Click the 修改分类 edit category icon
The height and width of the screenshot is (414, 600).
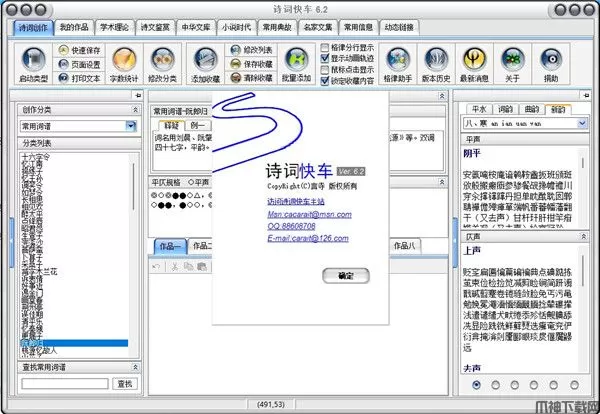pyautogui.click(x=163, y=59)
